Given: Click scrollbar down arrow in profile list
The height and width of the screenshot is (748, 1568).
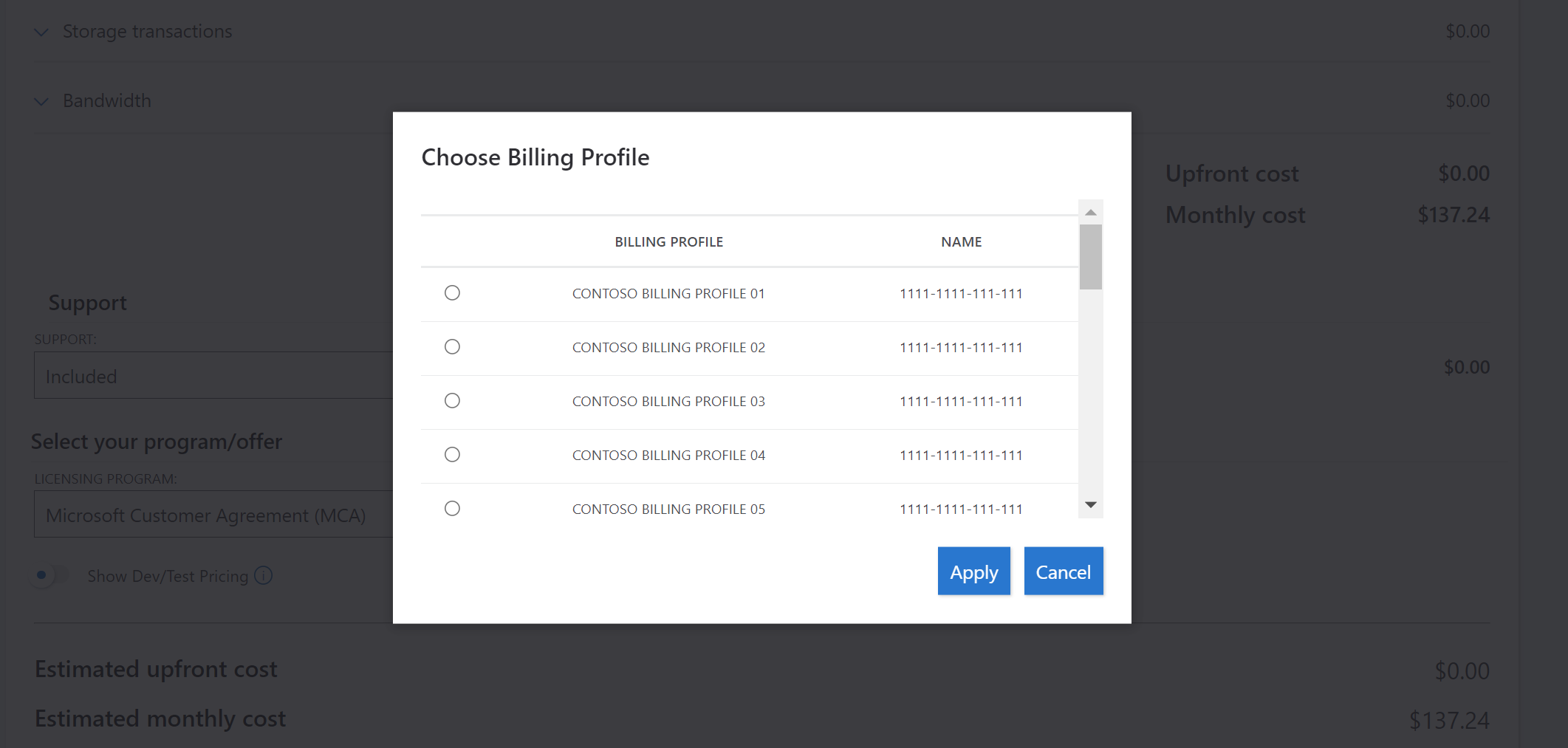Looking at the screenshot, I should [x=1090, y=505].
